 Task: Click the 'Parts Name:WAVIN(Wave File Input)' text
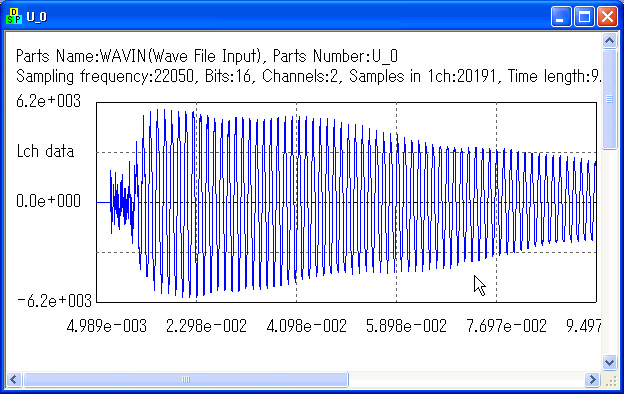click(138, 56)
